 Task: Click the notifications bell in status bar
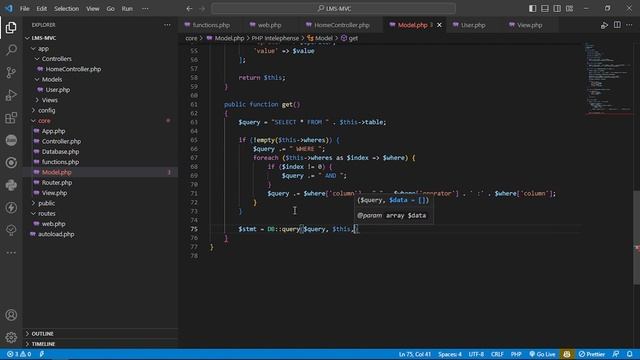(x=630, y=354)
